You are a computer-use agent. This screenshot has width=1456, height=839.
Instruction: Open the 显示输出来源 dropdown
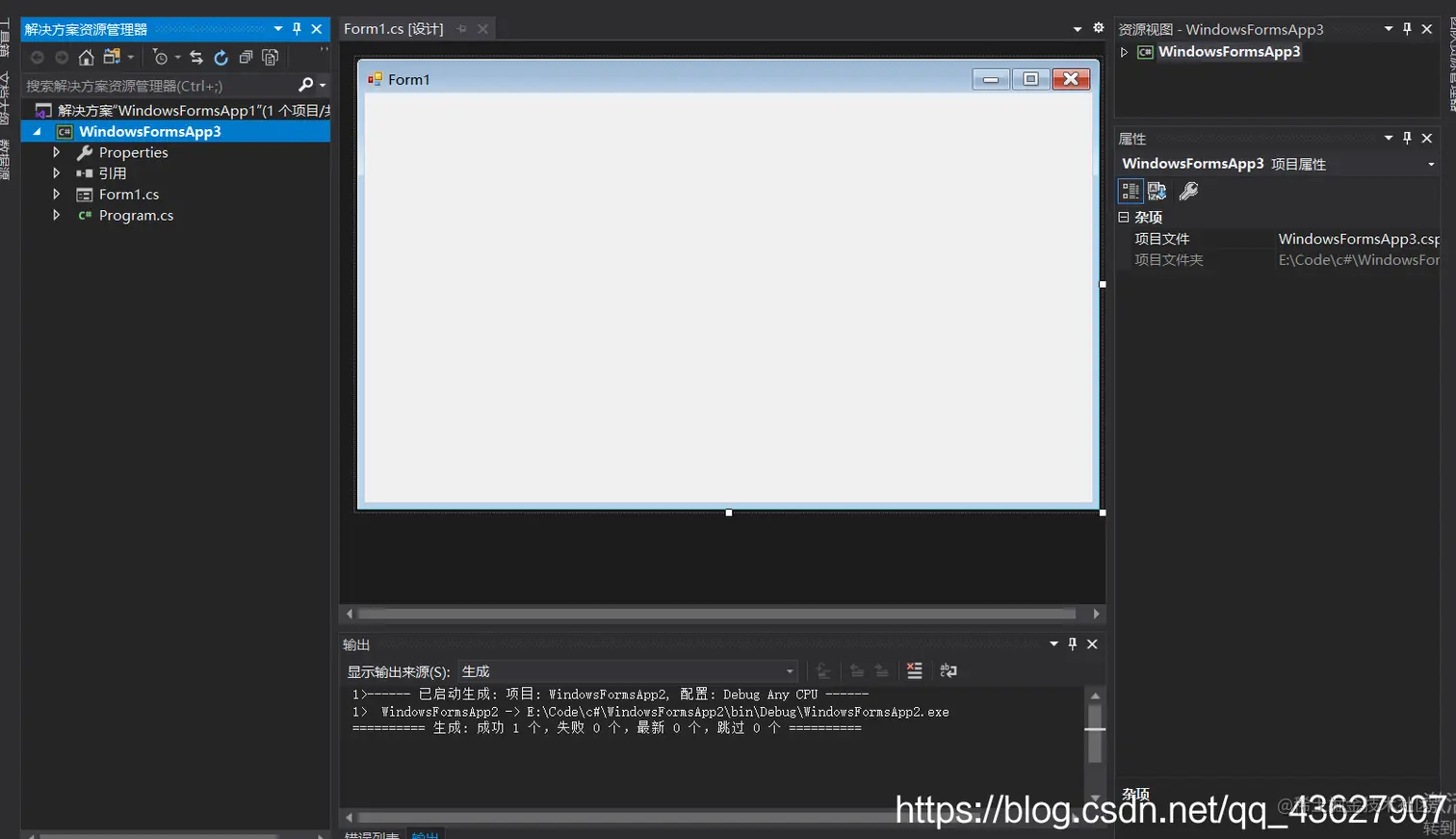(x=788, y=670)
